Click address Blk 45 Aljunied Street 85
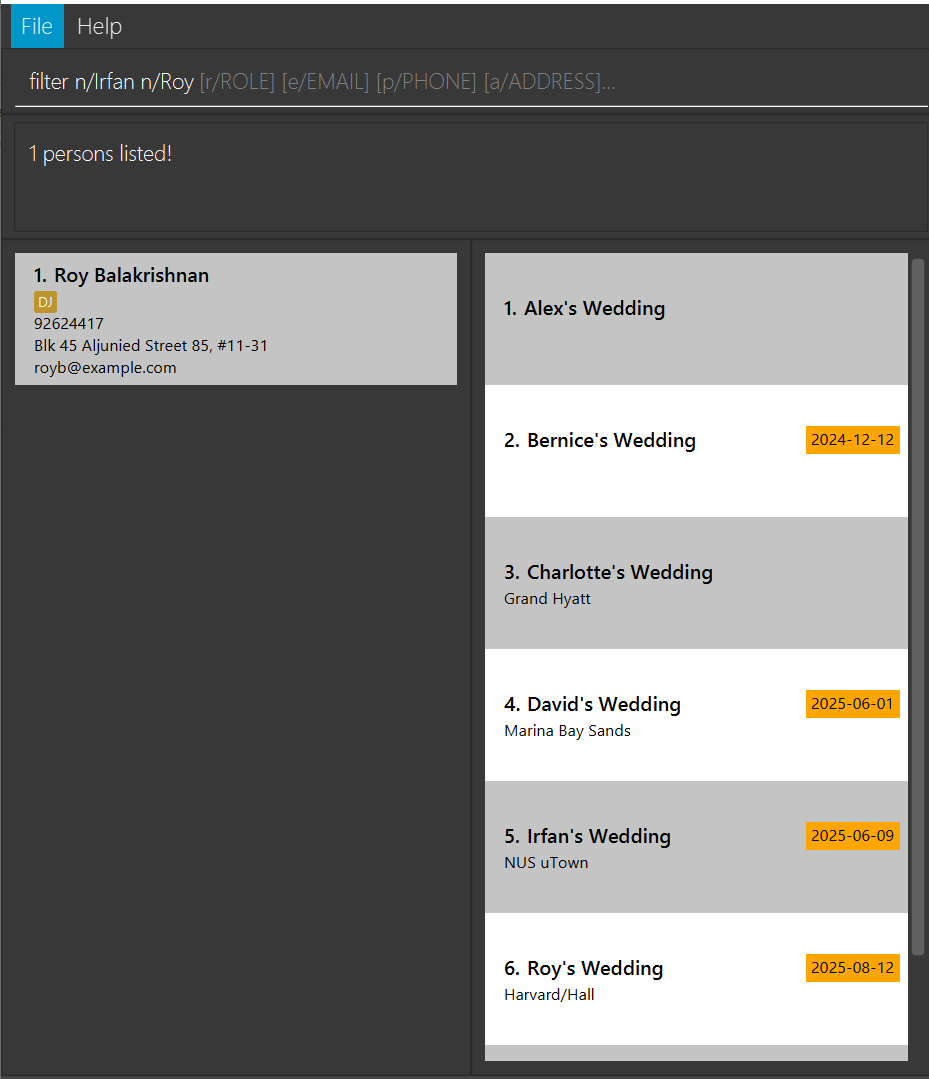 (x=151, y=345)
